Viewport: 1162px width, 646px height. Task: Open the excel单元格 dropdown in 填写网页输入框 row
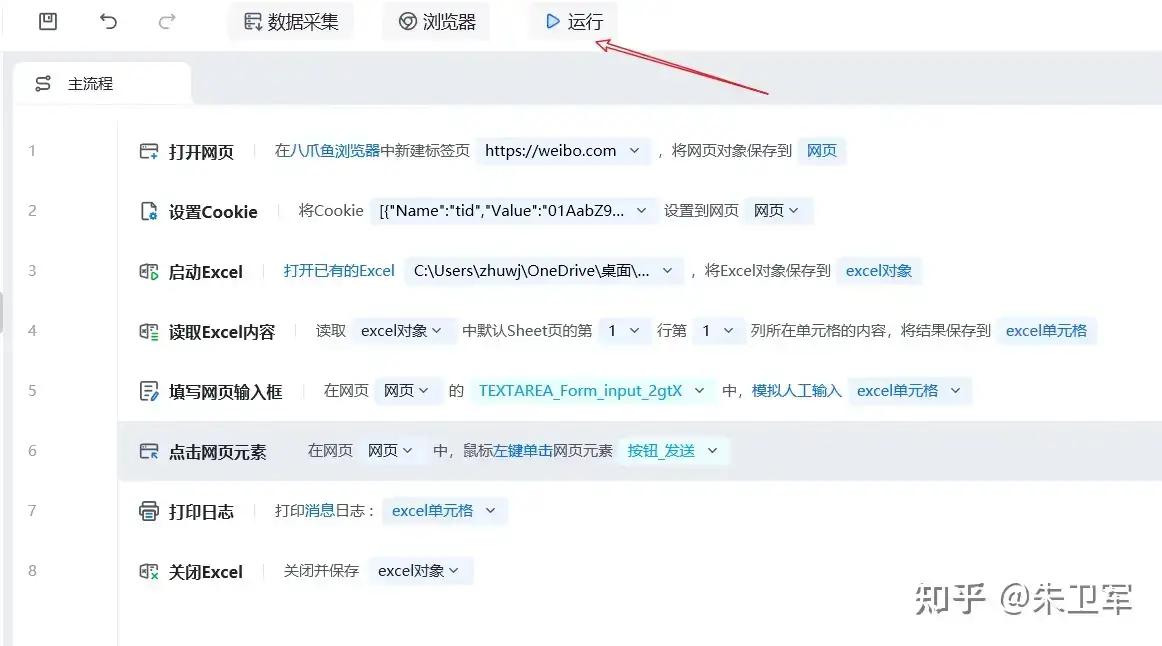click(x=909, y=391)
